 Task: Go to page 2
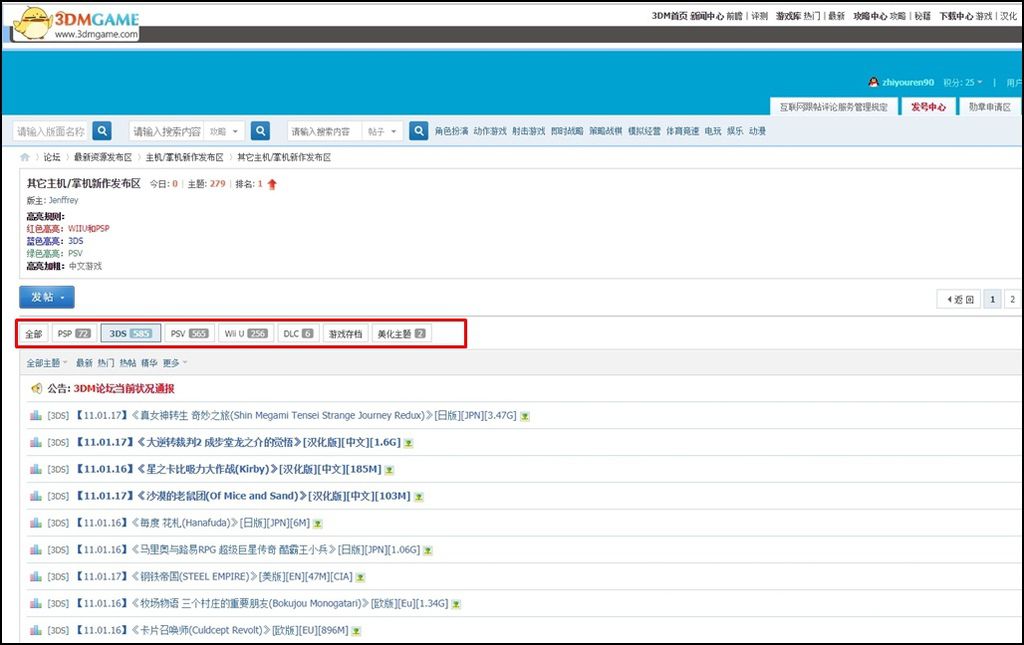coord(1012,299)
